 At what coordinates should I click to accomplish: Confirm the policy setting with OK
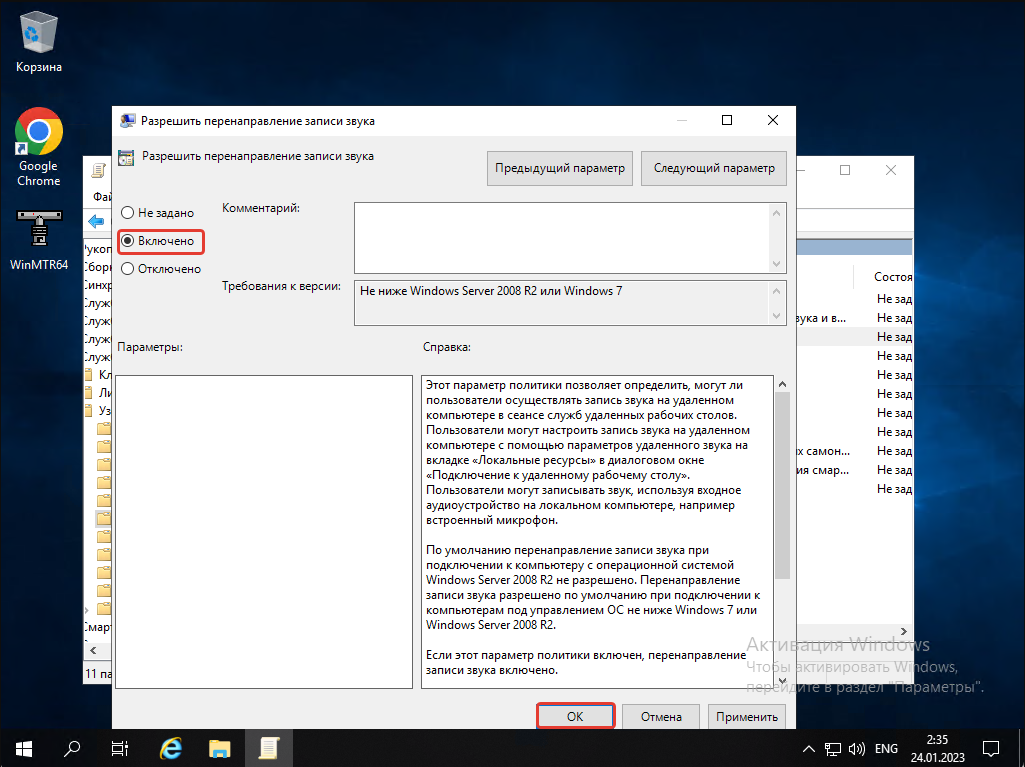(575, 717)
